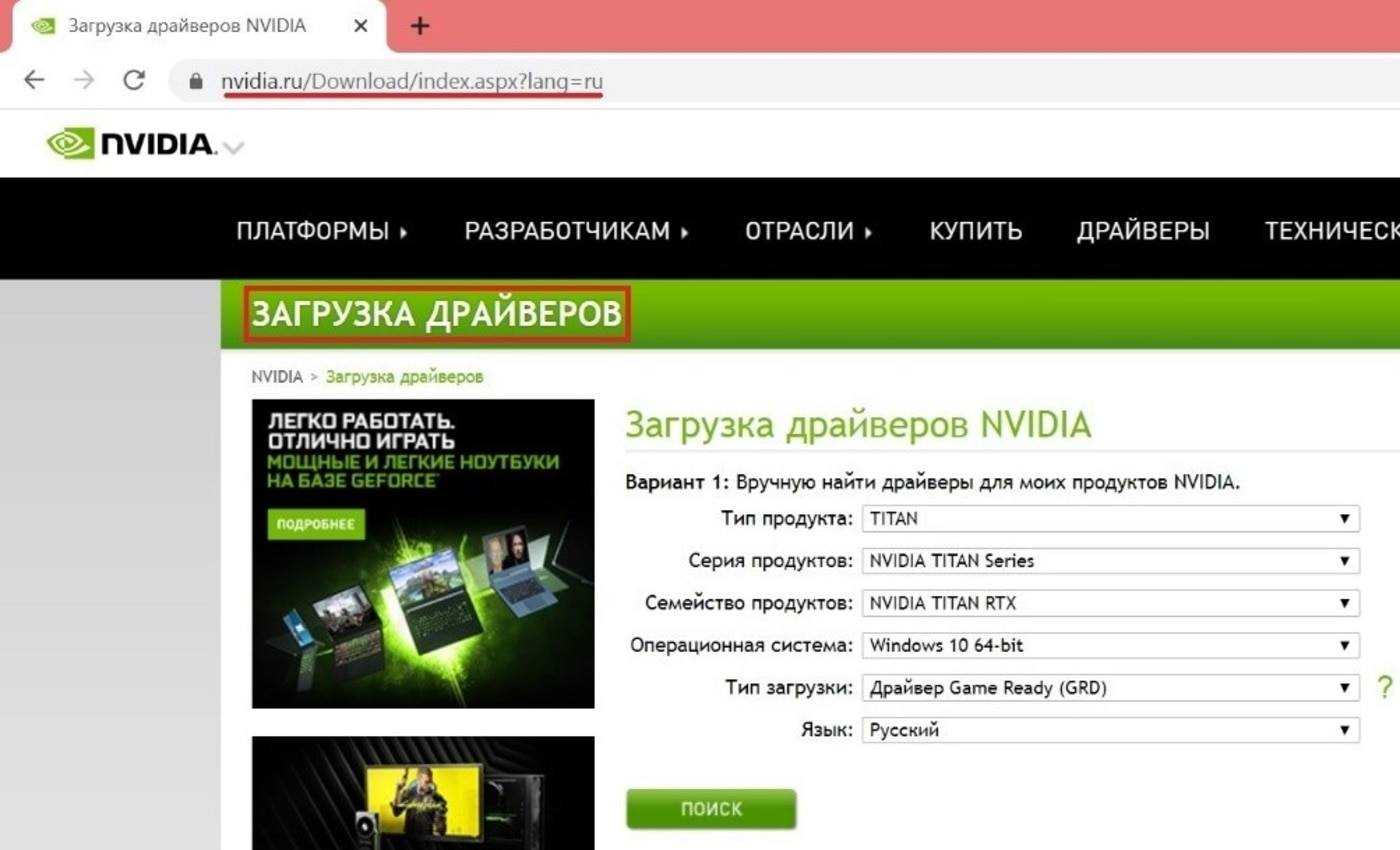1400x850 pixels.
Task: Click the NVIDIA logo
Action: [131, 144]
